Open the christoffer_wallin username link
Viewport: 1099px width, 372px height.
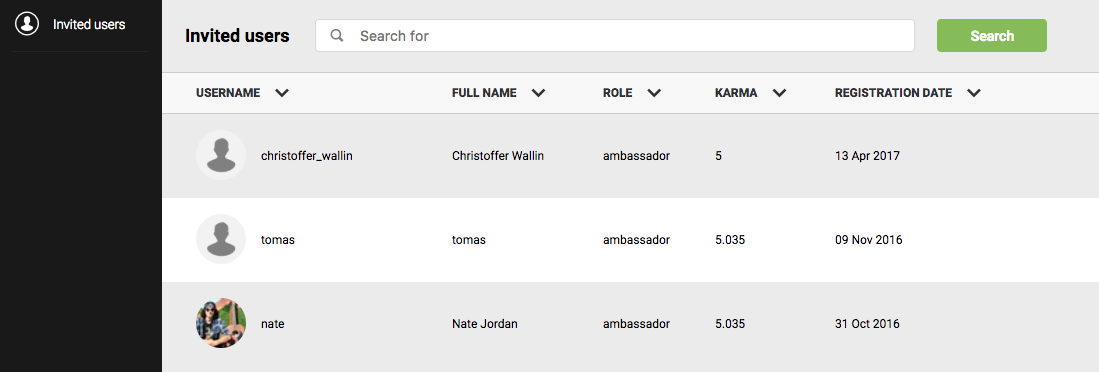[306, 156]
